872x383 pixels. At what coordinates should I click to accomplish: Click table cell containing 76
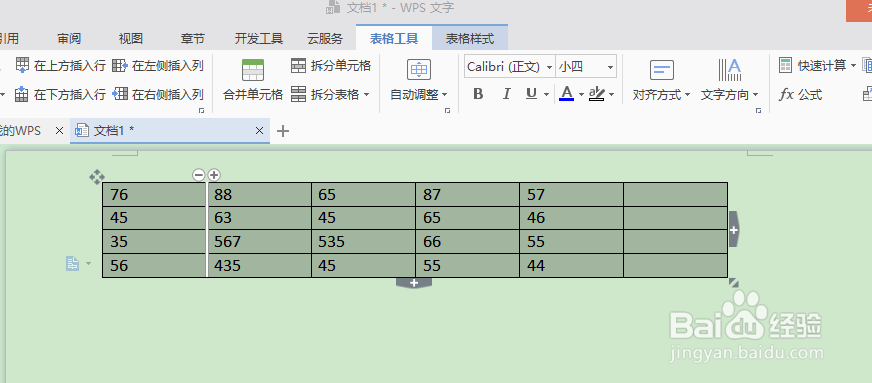click(155, 195)
